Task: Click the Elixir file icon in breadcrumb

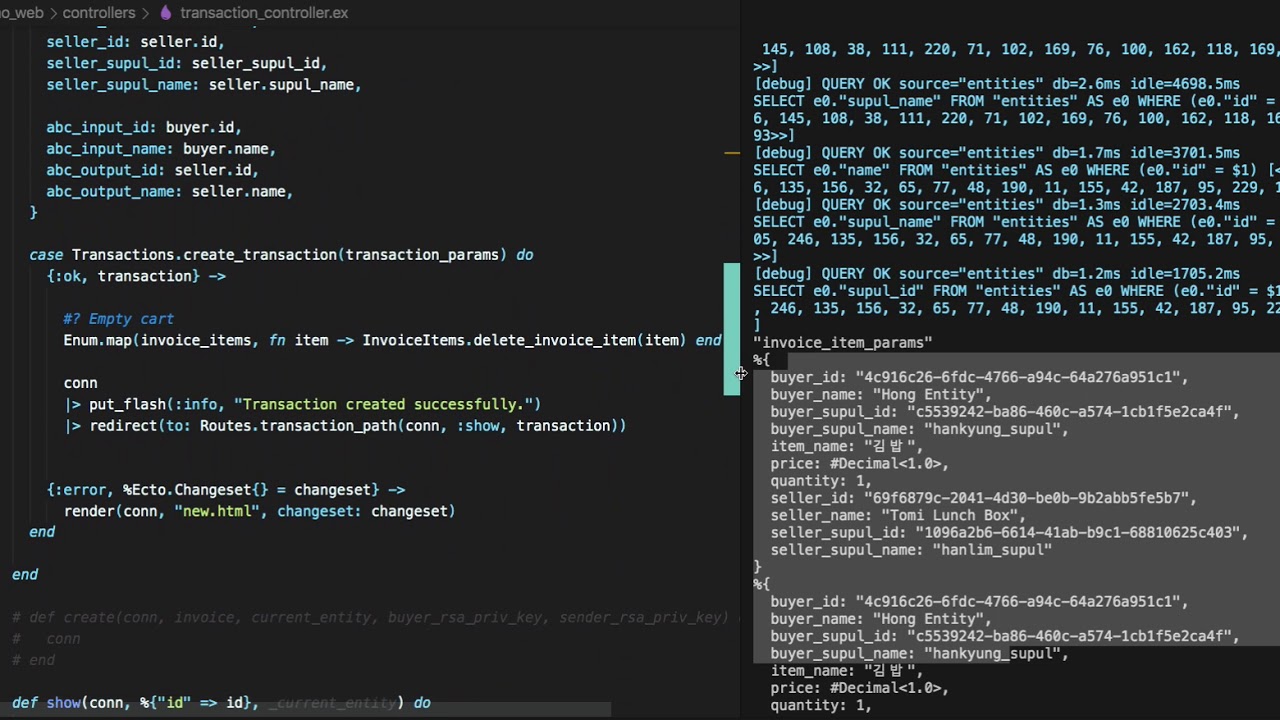Action: 166,13
